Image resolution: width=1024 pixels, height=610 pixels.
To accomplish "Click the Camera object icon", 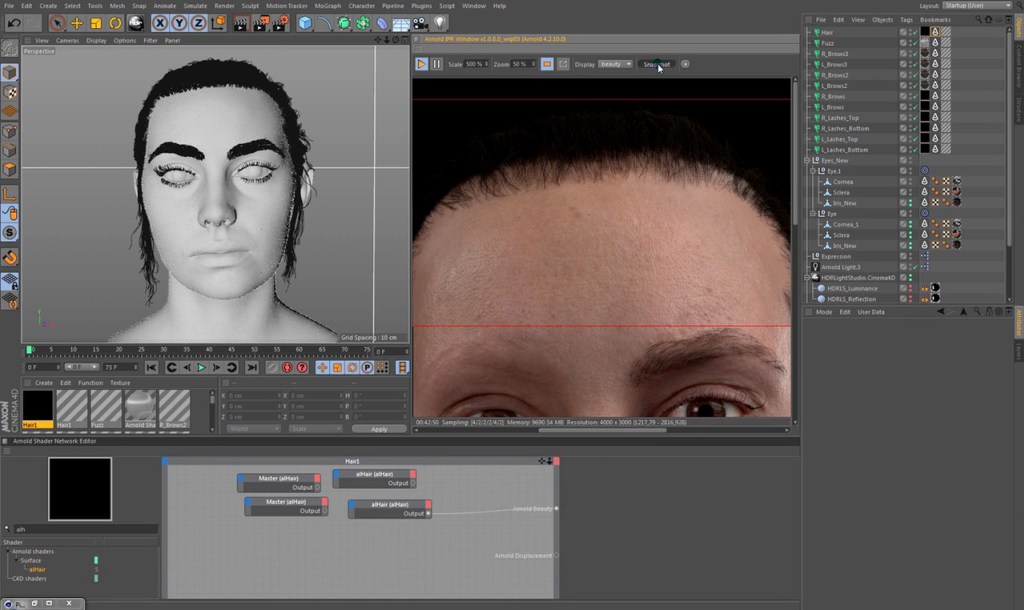I will 420,23.
